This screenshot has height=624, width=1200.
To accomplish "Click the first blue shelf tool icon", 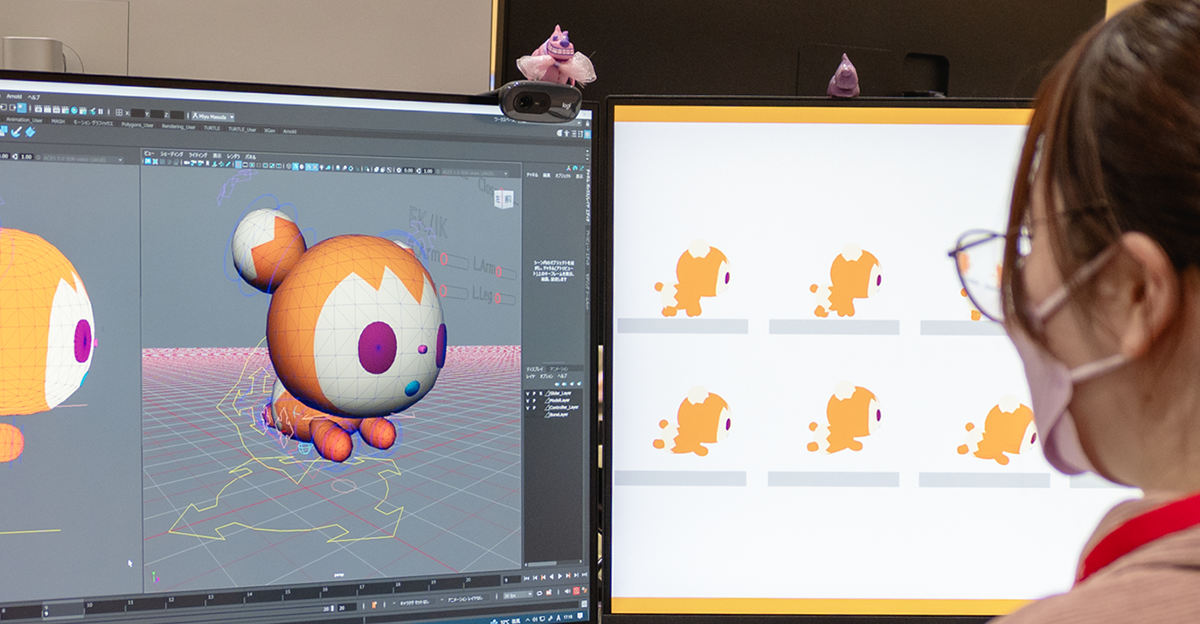I will [3, 132].
